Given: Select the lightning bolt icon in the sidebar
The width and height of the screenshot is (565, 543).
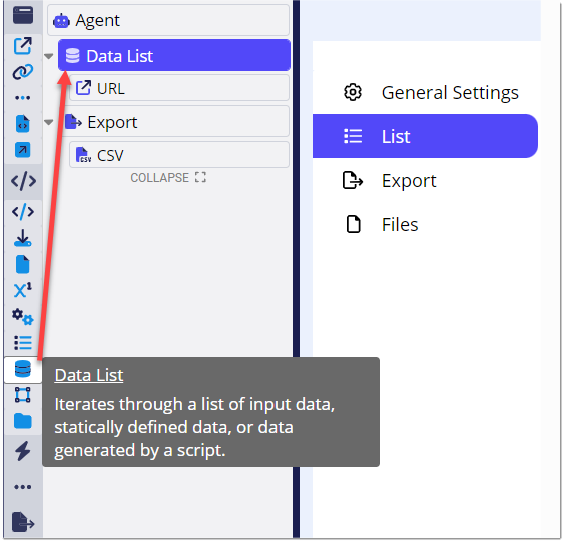Looking at the screenshot, I should pos(23,451).
